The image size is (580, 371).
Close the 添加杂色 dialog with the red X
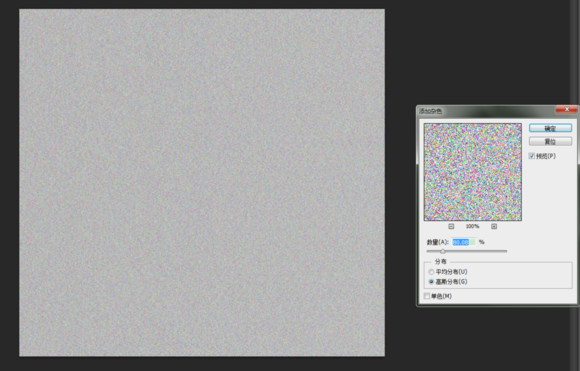click(566, 109)
